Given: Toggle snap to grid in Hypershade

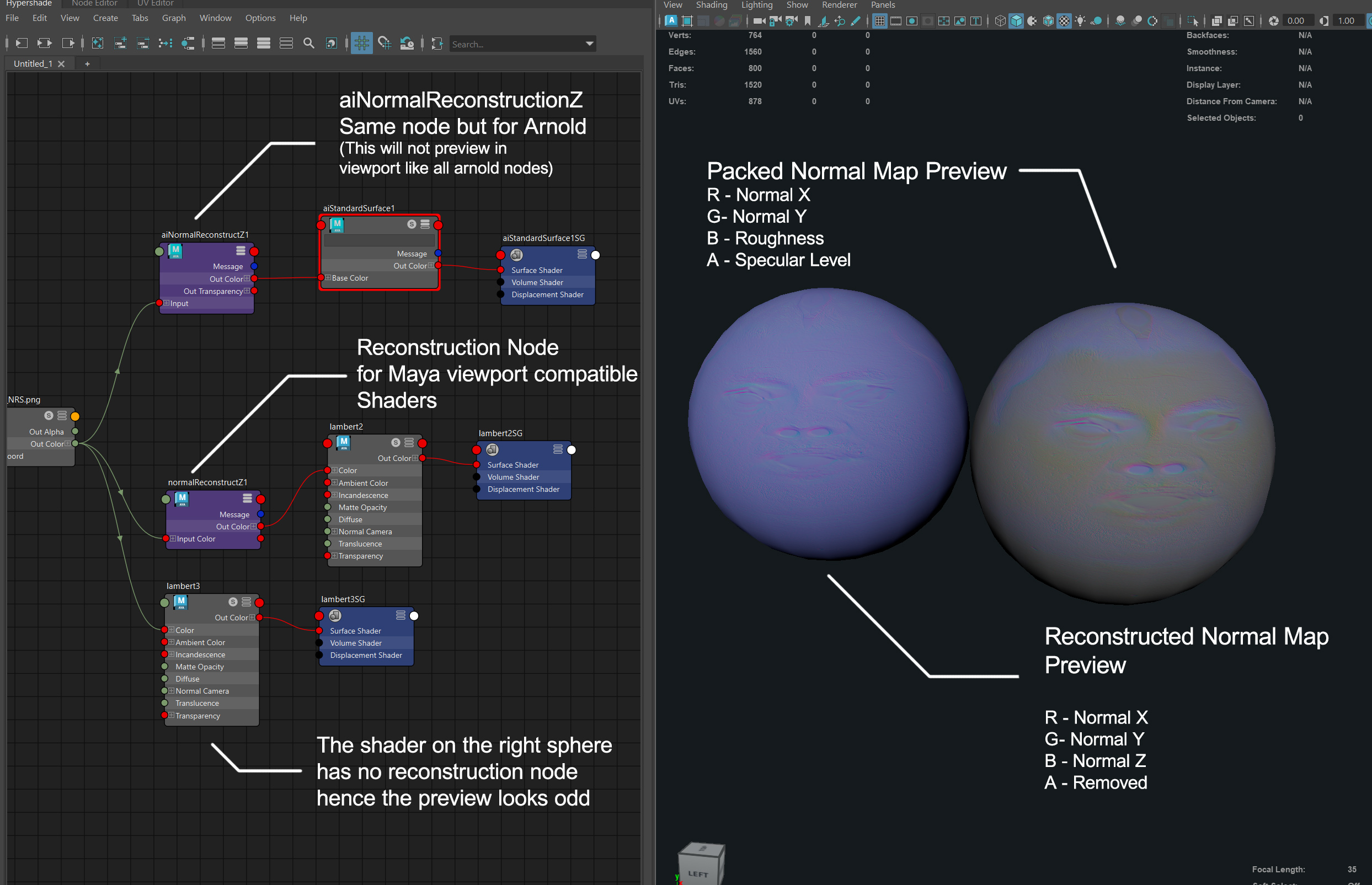Looking at the screenshot, I should pos(385,43).
